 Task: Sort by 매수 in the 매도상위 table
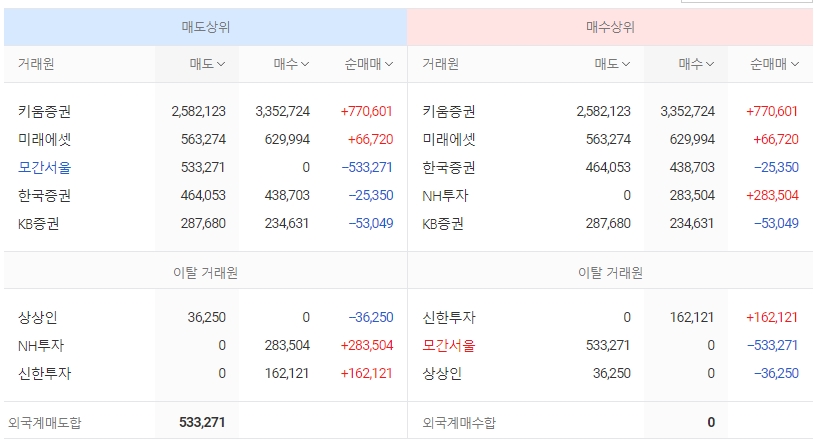tap(291, 64)
